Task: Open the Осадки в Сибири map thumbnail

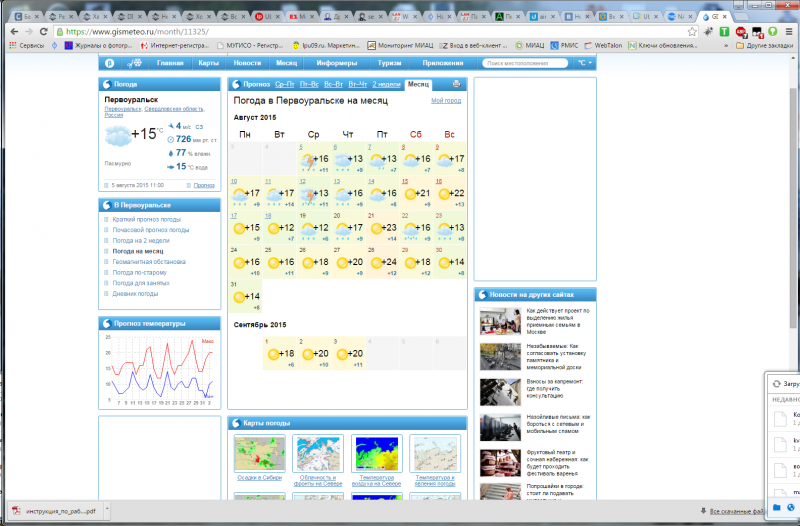Action: (x=259, y=454)
